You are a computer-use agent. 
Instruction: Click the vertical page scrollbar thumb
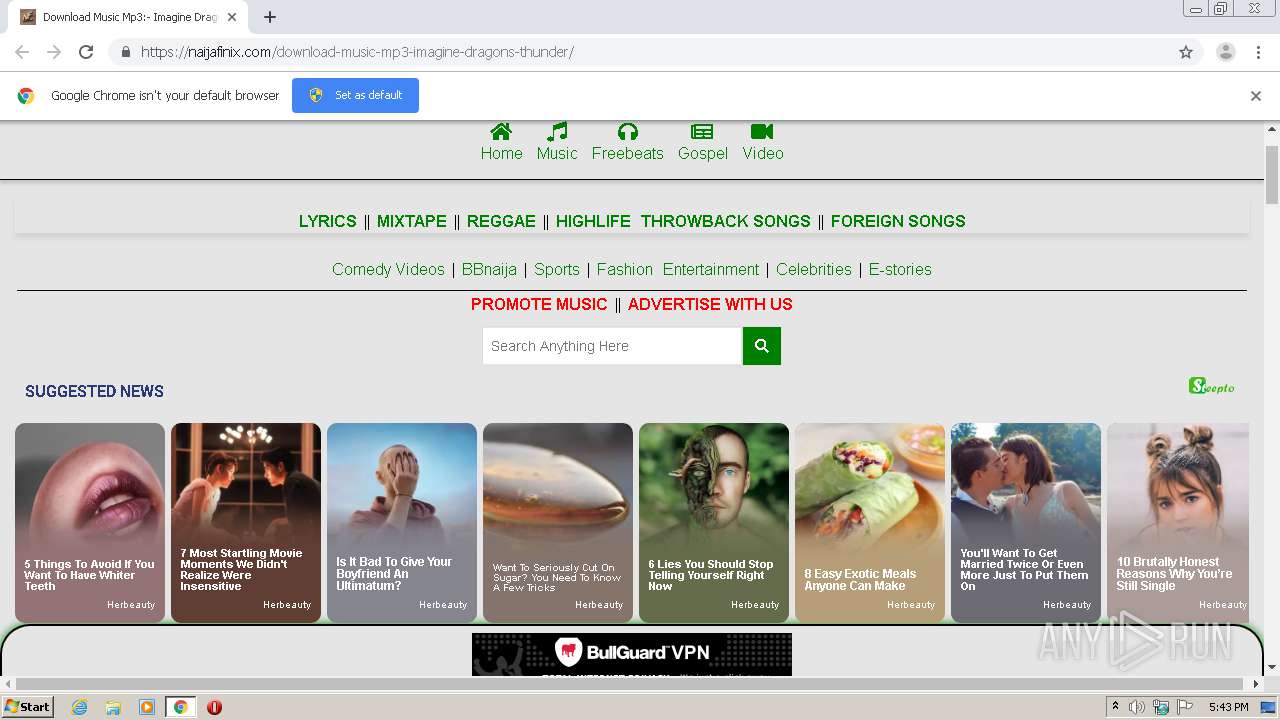click(x=1272, y=174)
